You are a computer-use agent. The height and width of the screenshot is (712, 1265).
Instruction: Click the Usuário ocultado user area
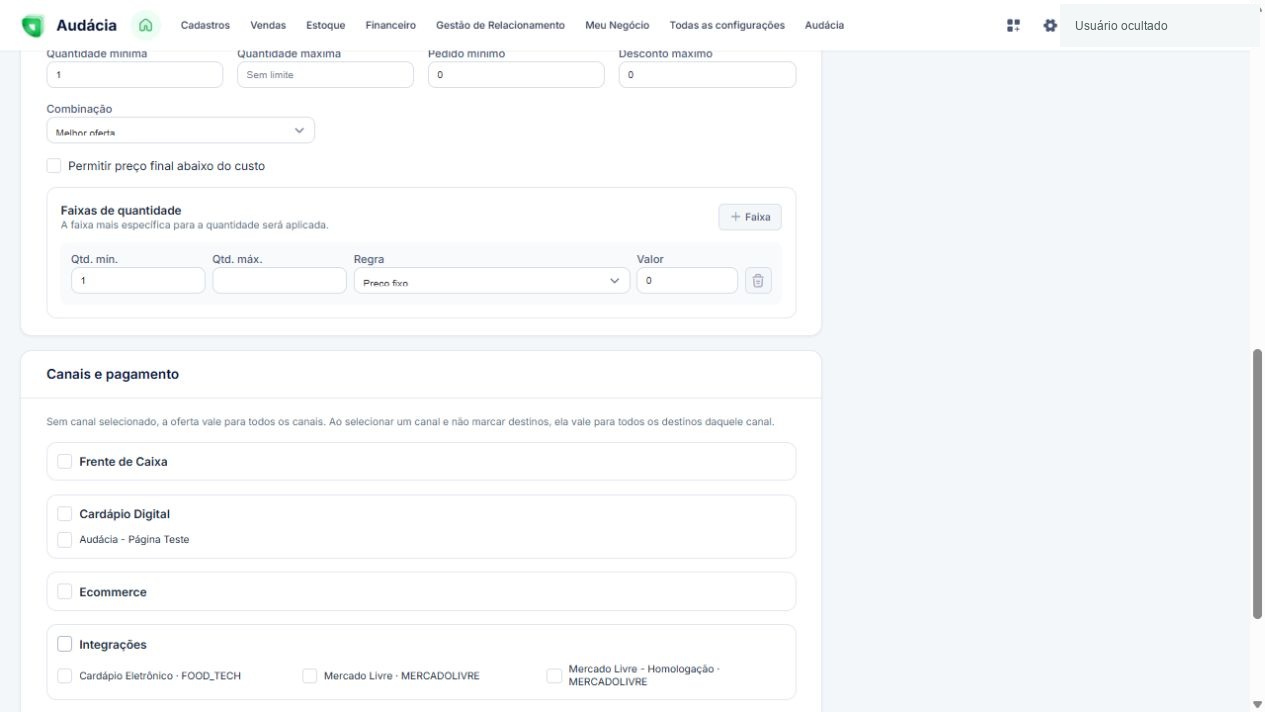click(1159, 26)
